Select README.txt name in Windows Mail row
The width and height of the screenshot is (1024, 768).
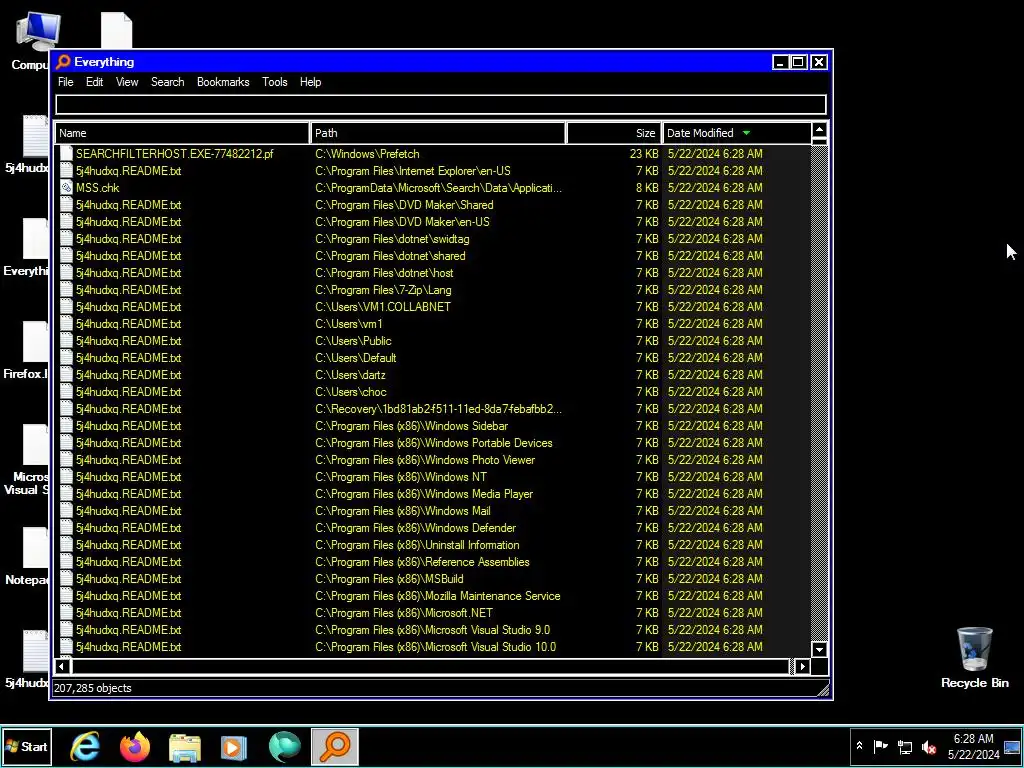point(128,511)
